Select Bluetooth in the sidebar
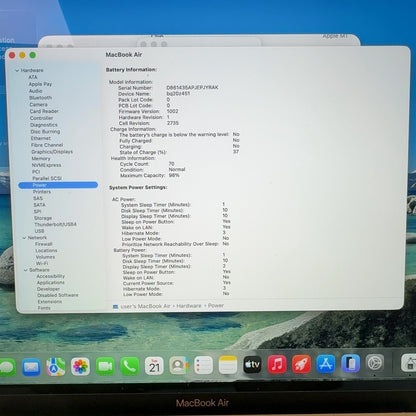The image size is (416, 416). coord(40,98)
